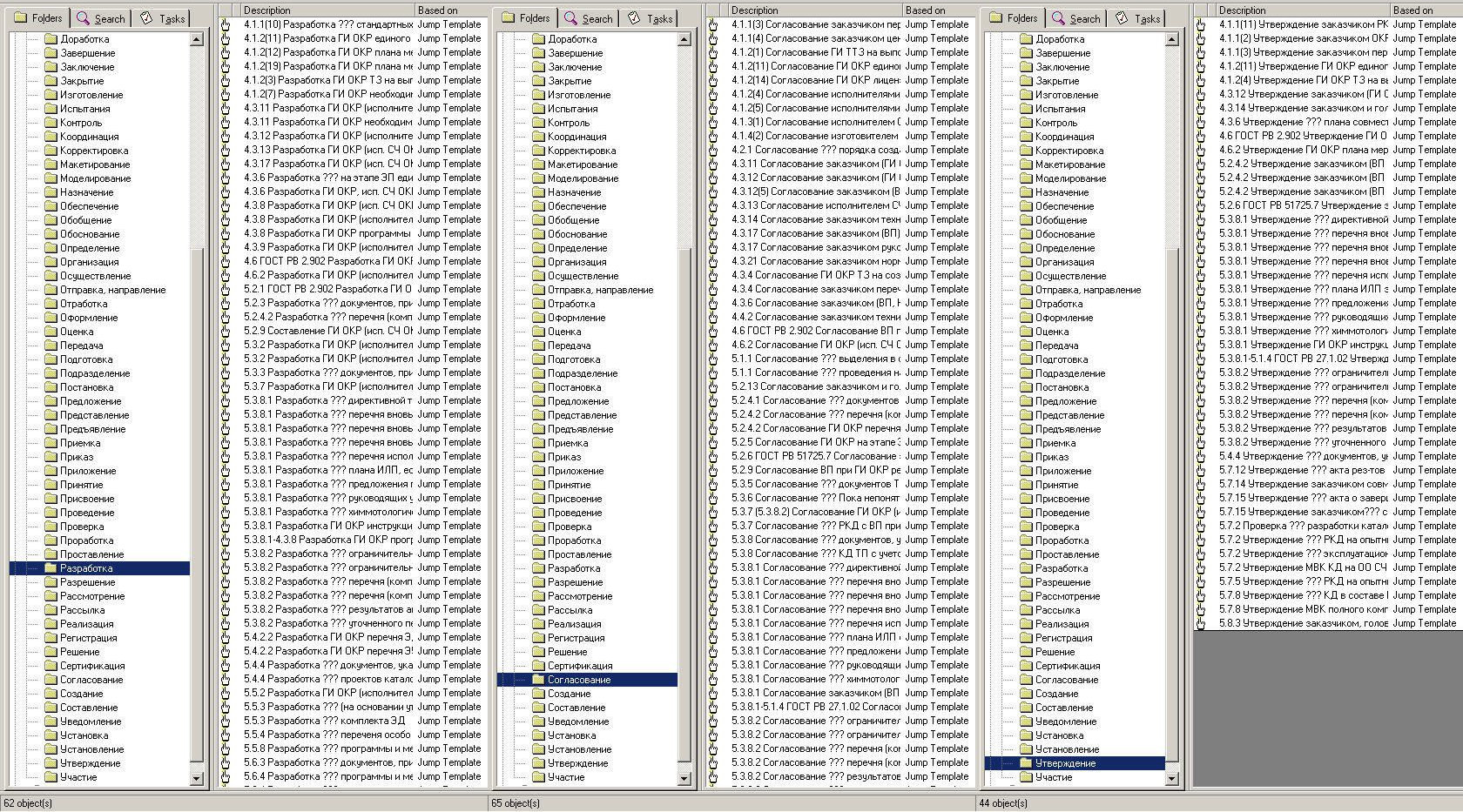Screen dimensions: 1463x812
Task: Click the hand icon beside row 4.1.1(10) Разработка
Action: tap(226, 24)
